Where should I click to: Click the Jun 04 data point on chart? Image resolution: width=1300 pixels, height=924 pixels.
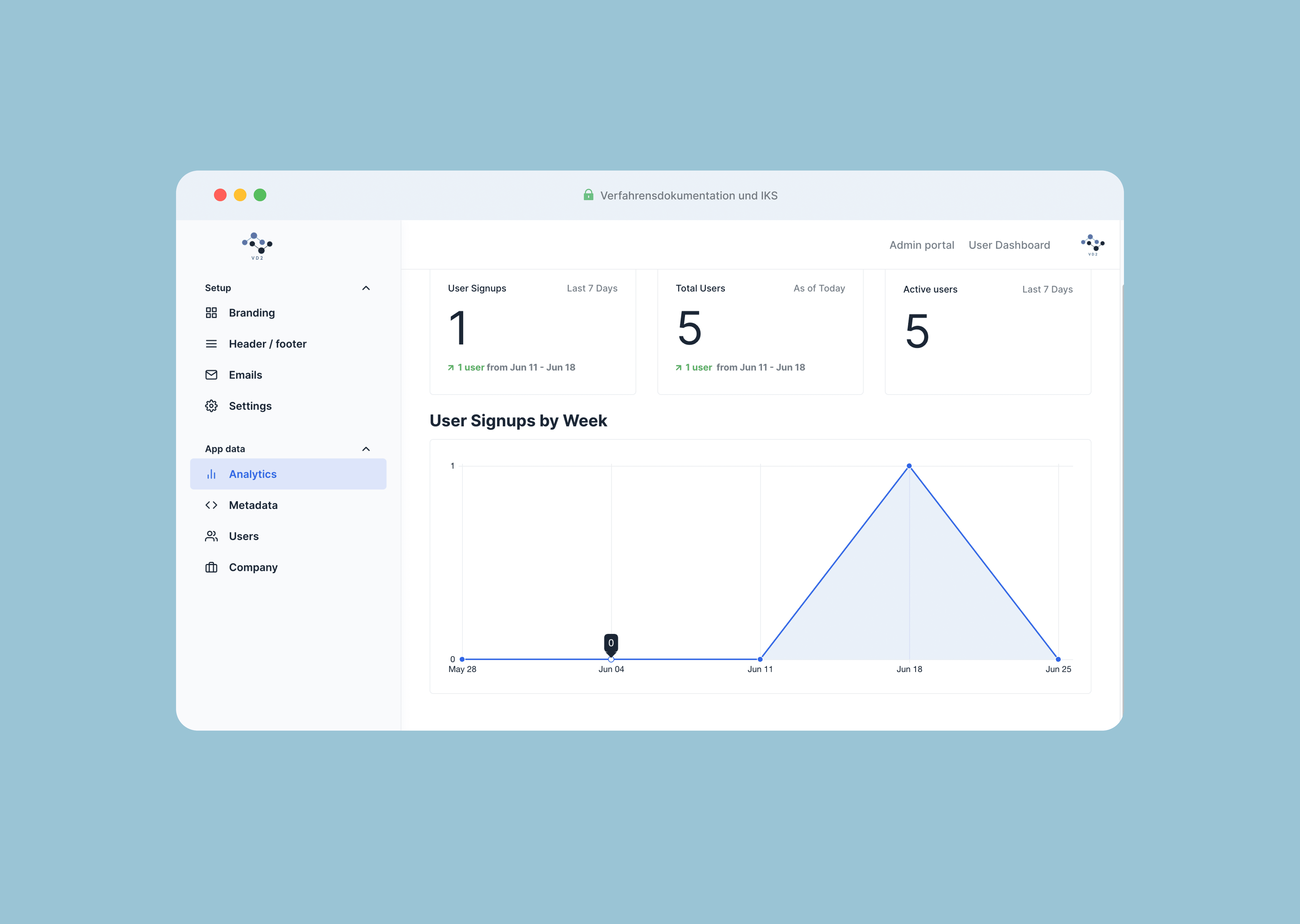pos(611,659)
